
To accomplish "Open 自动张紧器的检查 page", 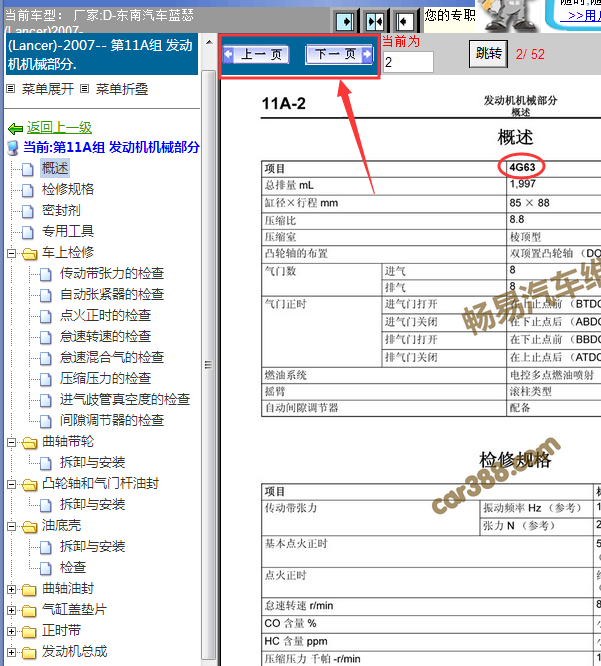I will click(112, 294).
